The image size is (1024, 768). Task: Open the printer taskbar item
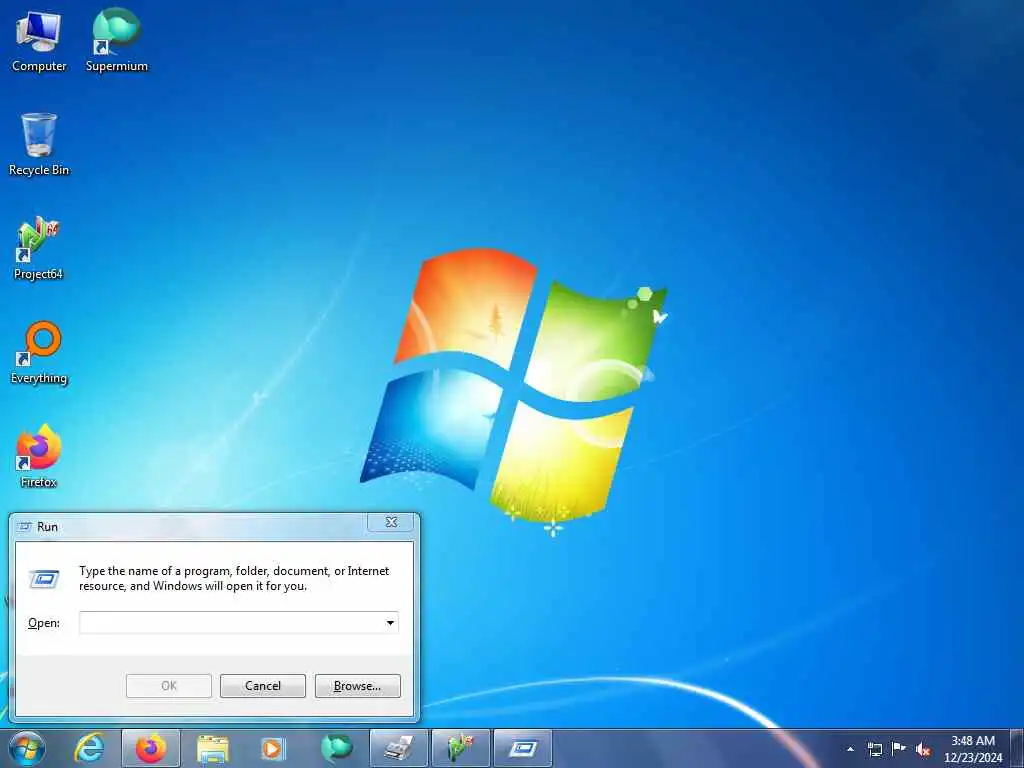398,748
